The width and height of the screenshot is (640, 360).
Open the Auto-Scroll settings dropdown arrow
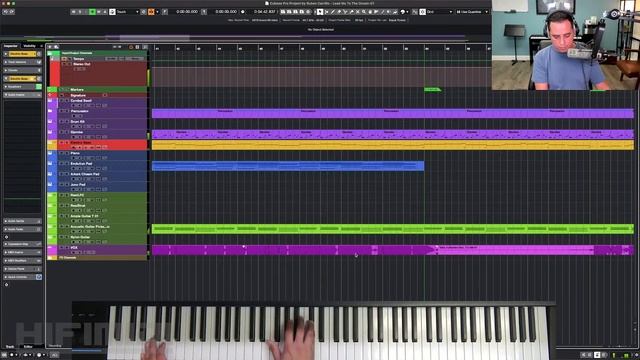[157, 12]
